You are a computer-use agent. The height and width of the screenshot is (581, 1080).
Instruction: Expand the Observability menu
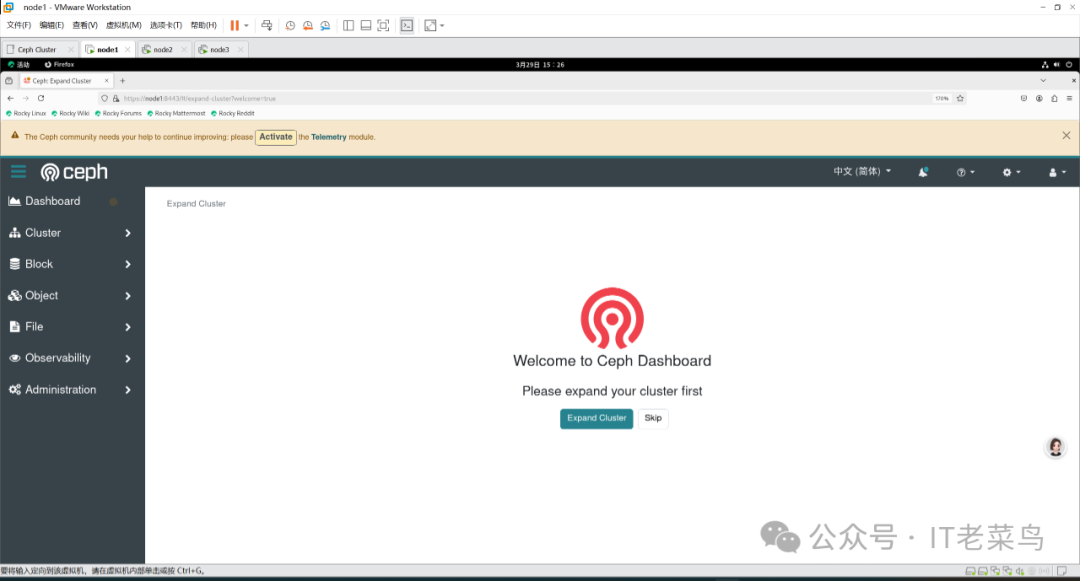[x=72, y=358]
